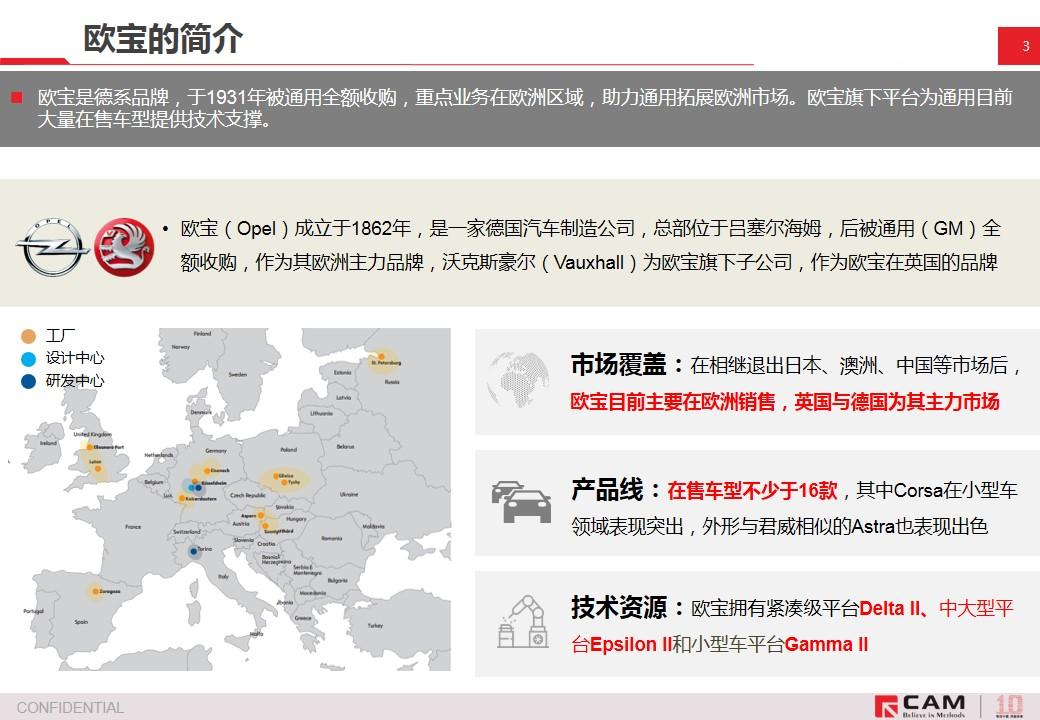
Task: Select the cars icon beside 产品线
Action: pos(521,501)
